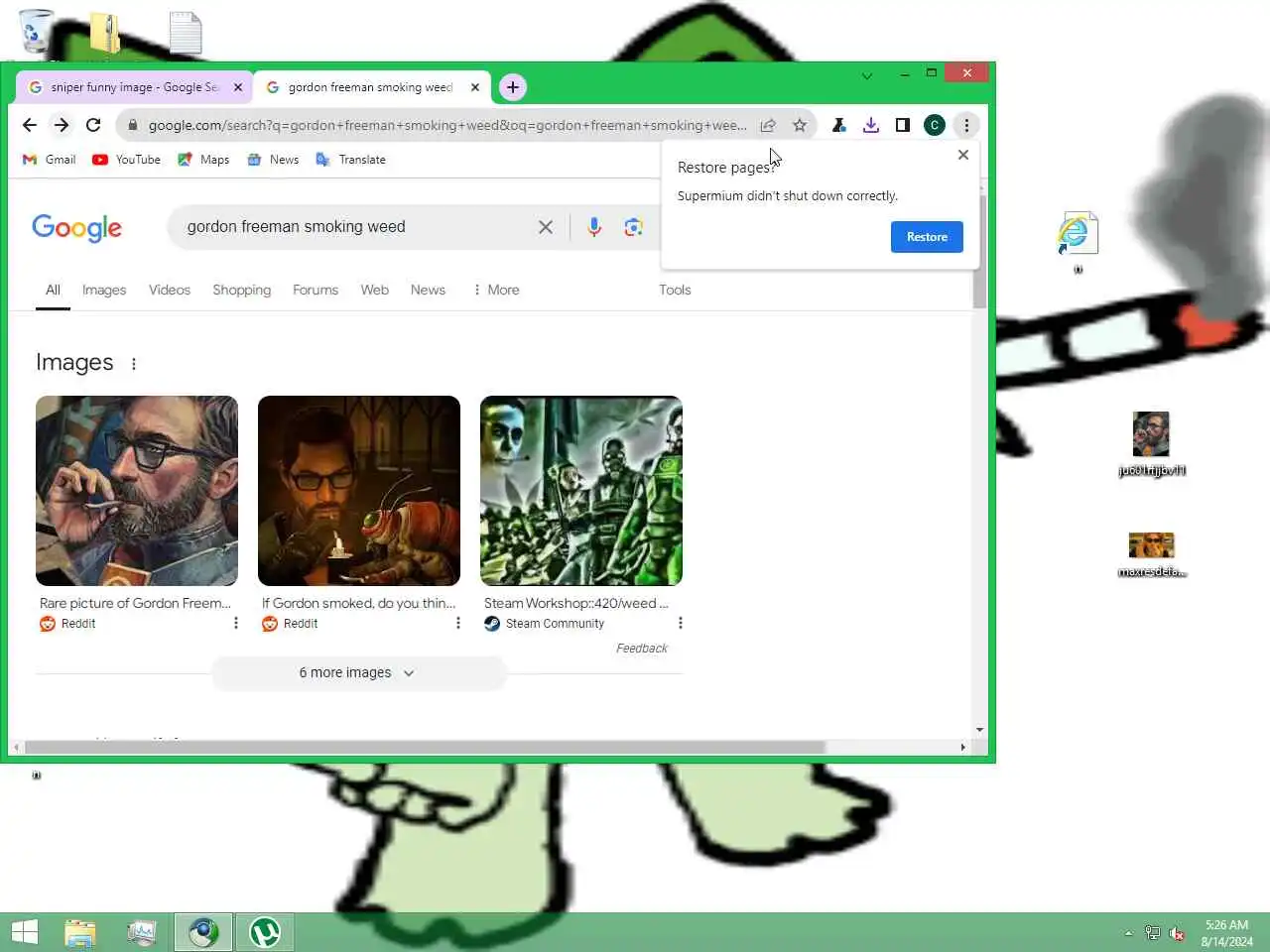The image size is (1270, 952).
Task: Open the Chrome labs flask icon
Action: (839, 125)
